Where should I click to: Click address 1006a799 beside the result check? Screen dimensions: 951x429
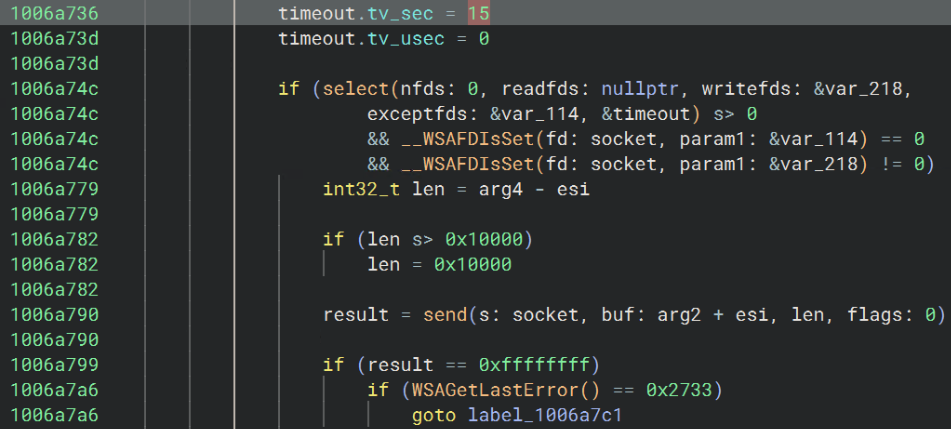(x=55, y=365)
